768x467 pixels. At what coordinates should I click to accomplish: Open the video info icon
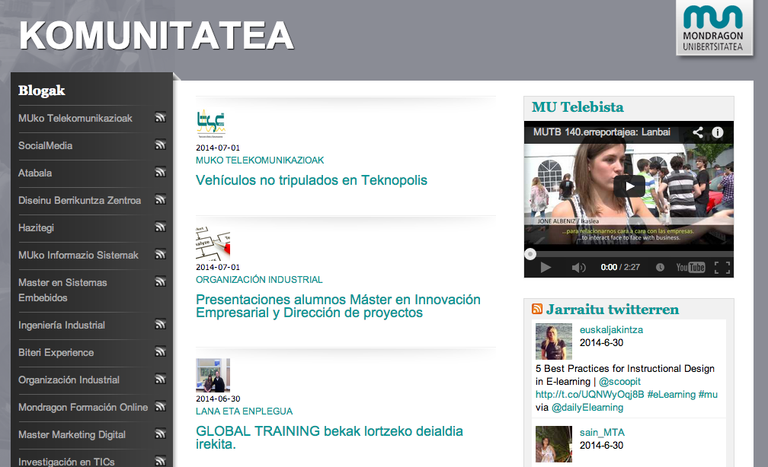718,132
